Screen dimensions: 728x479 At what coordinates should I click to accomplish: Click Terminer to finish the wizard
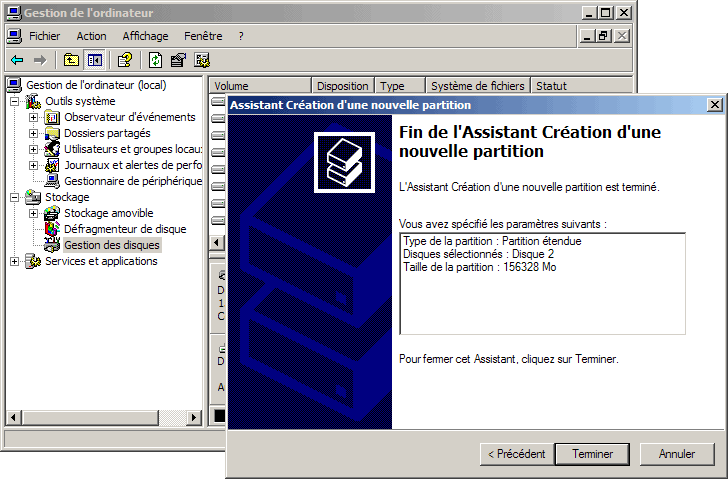[x=592, y=454]
